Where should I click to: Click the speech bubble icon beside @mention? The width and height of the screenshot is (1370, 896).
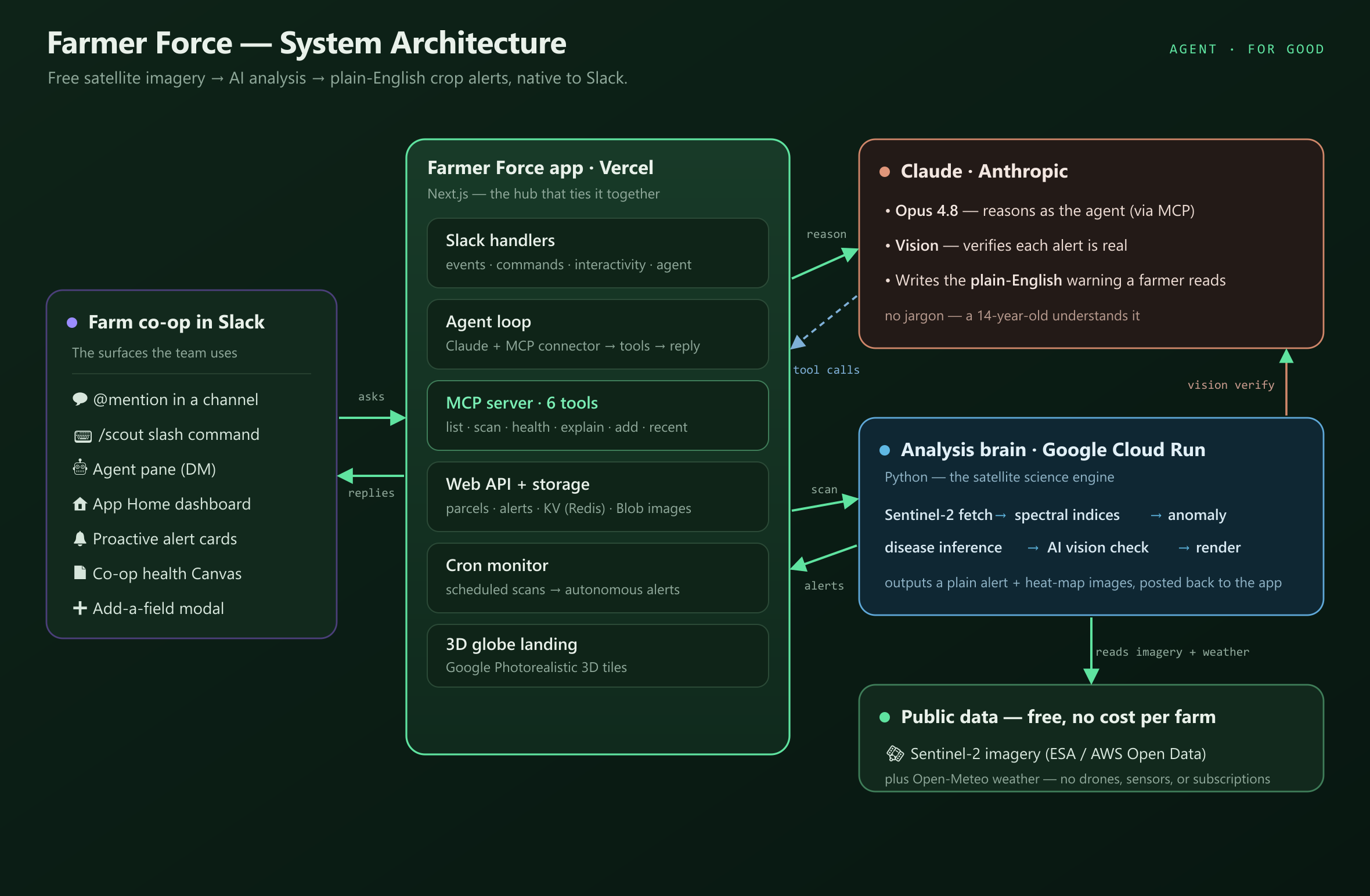[80, 399]
